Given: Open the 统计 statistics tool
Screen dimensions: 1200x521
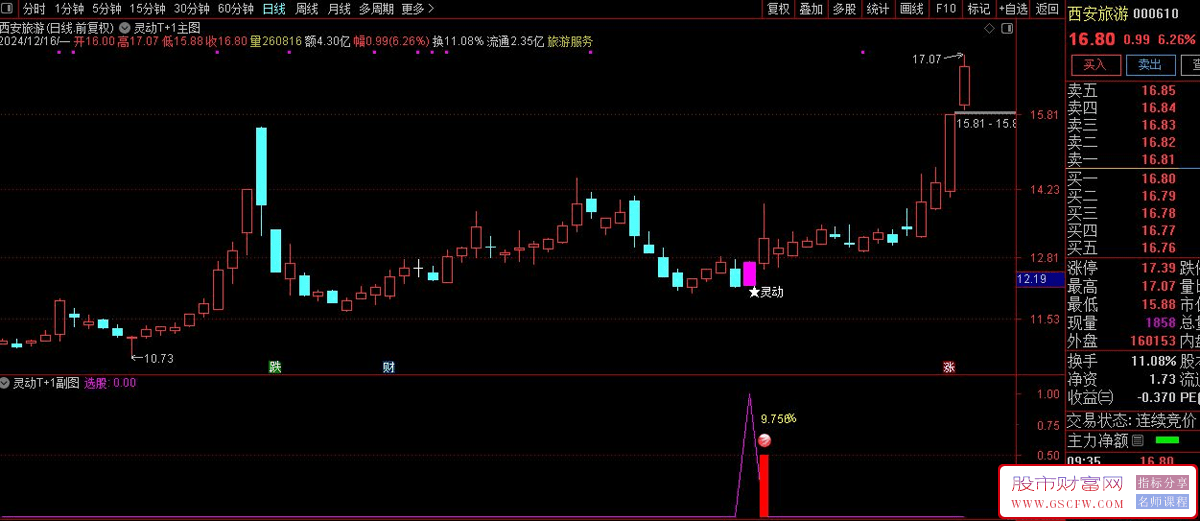Looking at the screenshot, I should coord(878,9).
